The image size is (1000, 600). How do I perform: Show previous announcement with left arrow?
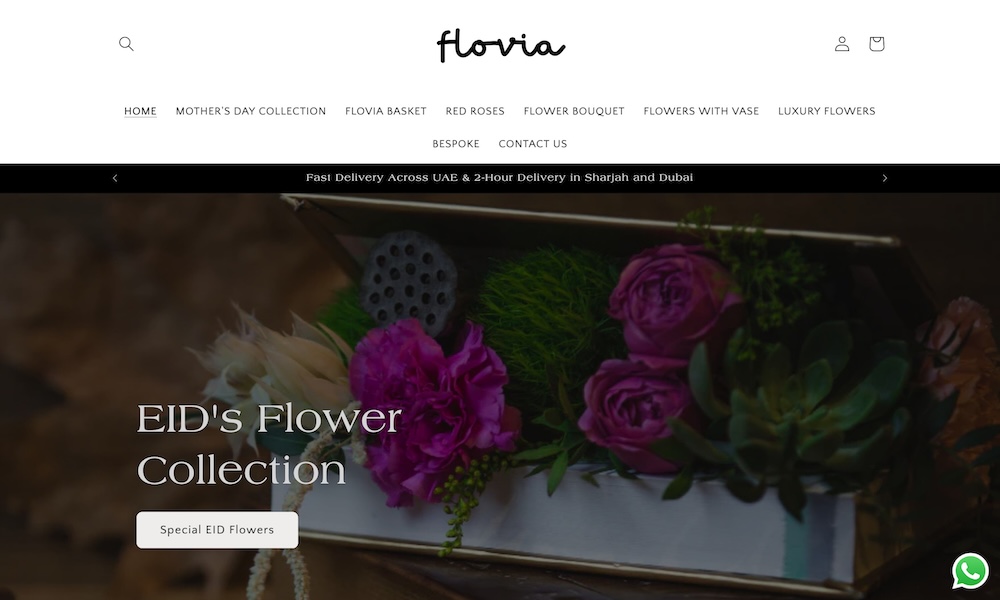click(115, 178)
